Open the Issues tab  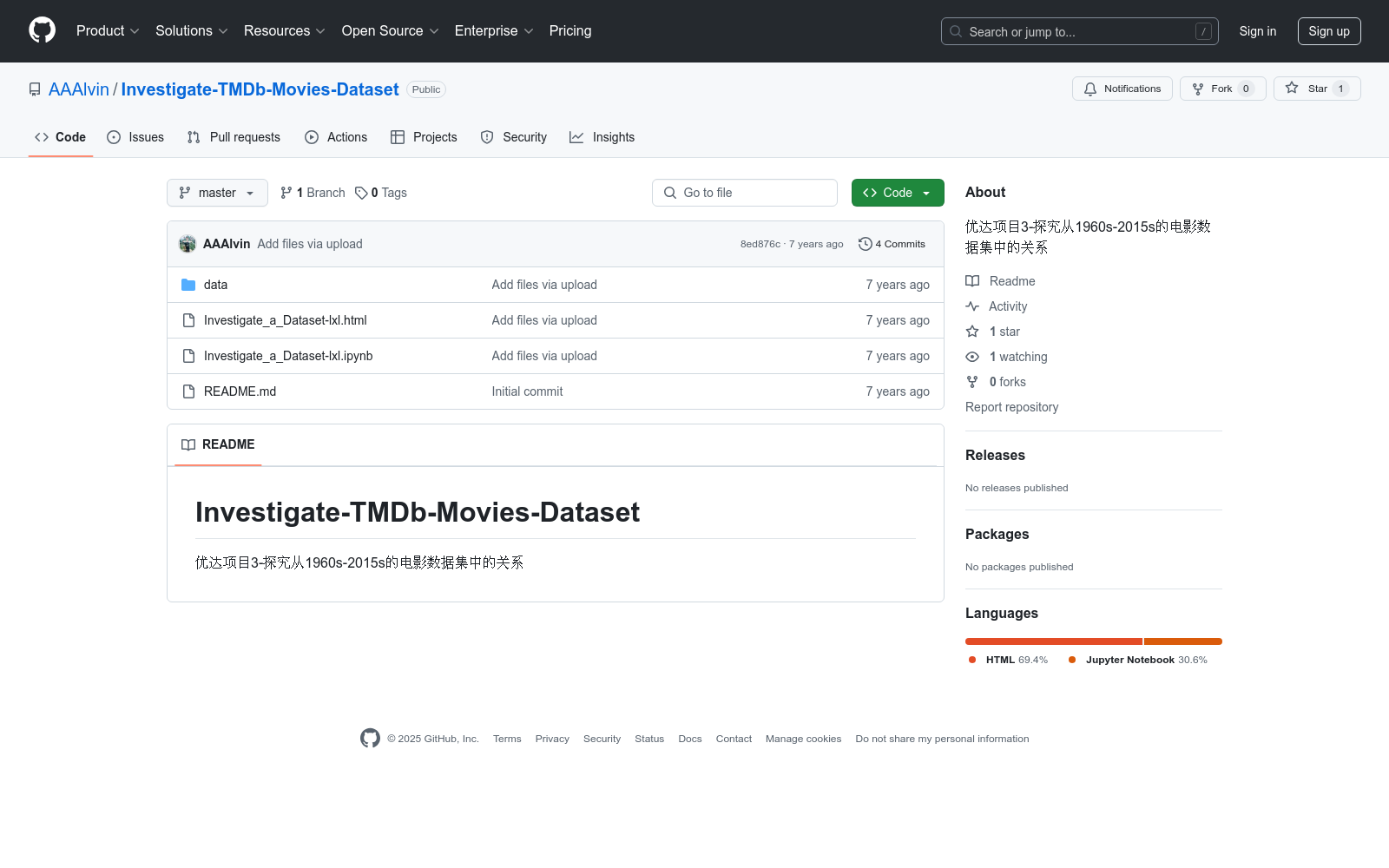pyautogui.click(x=135, y=137)
